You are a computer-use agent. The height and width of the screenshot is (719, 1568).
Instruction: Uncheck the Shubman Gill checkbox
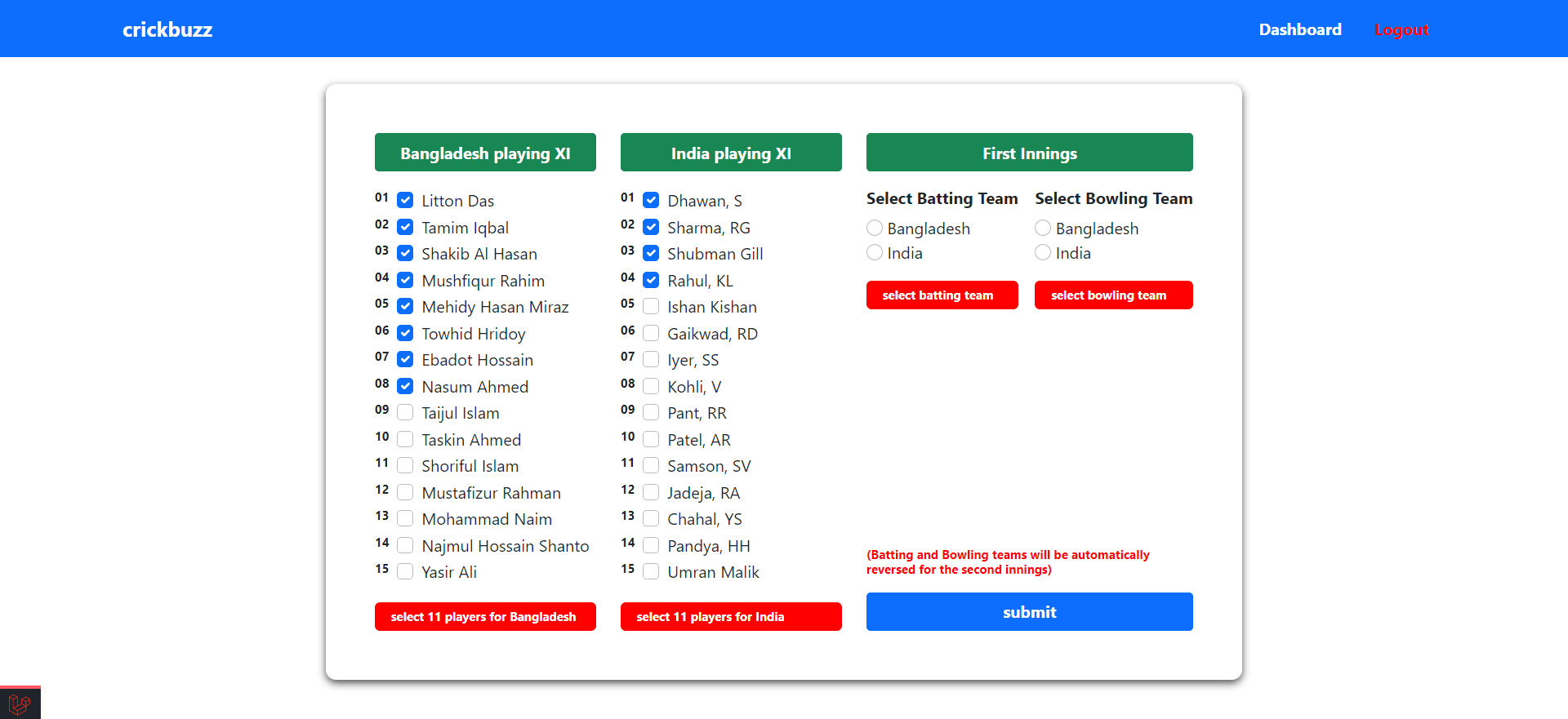point(651,253)
